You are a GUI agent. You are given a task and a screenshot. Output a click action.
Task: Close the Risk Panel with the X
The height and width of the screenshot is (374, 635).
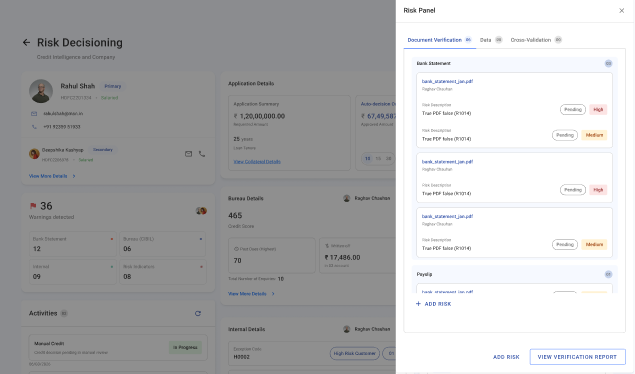(x=621, y=11)
